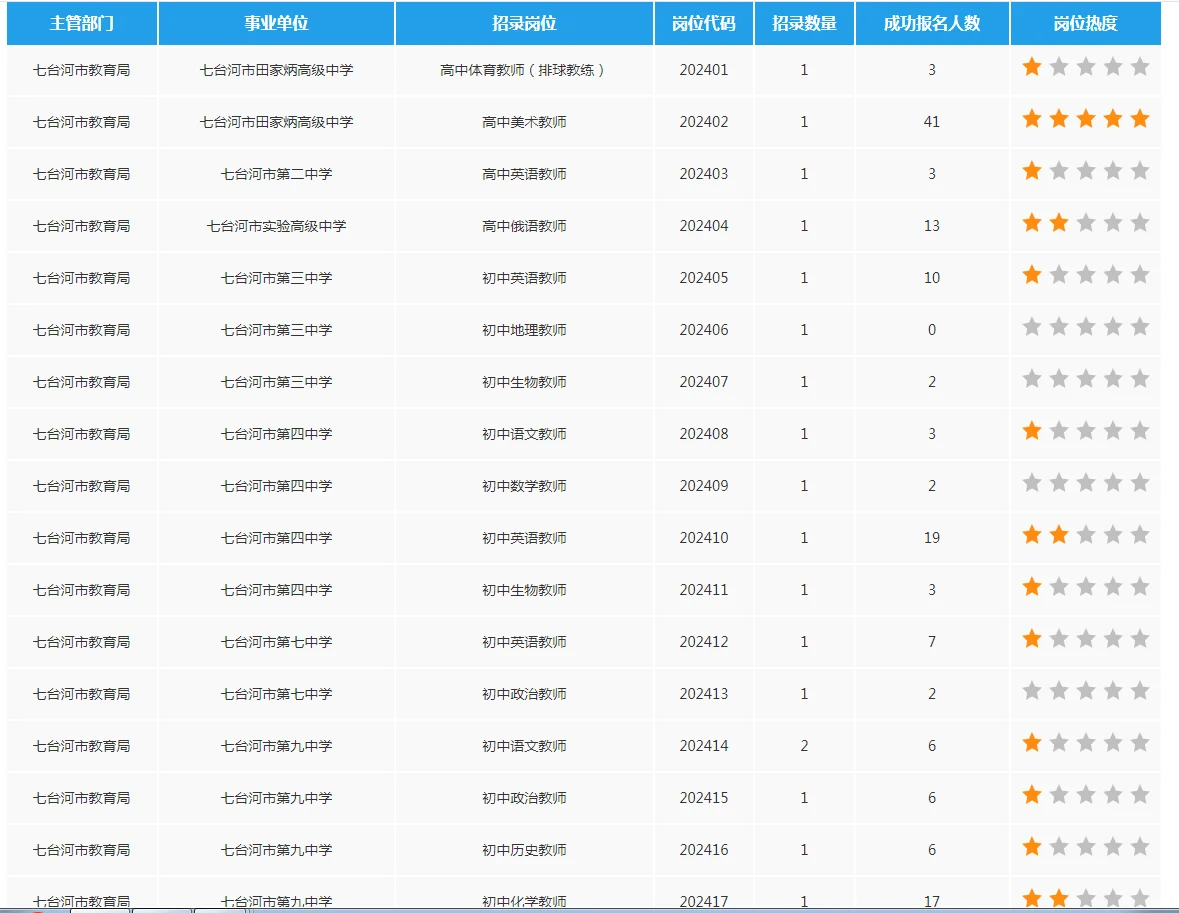Click 七台河市第九中学 in row 202414

click(x=276, y=746)
